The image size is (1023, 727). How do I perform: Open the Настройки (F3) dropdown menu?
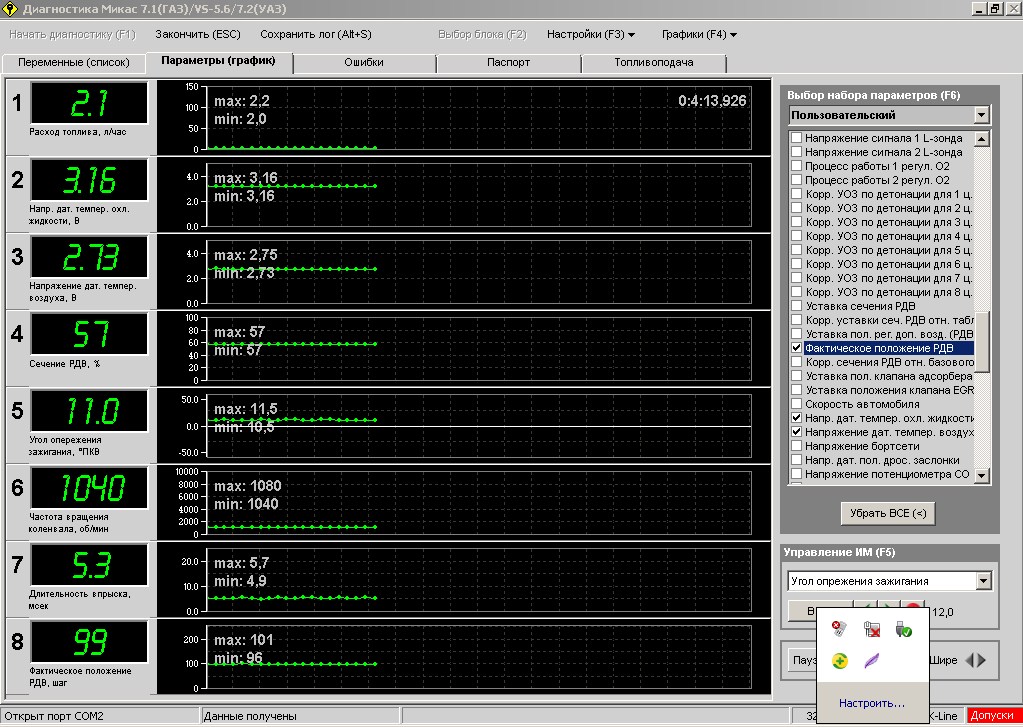(x=591, y=34)
